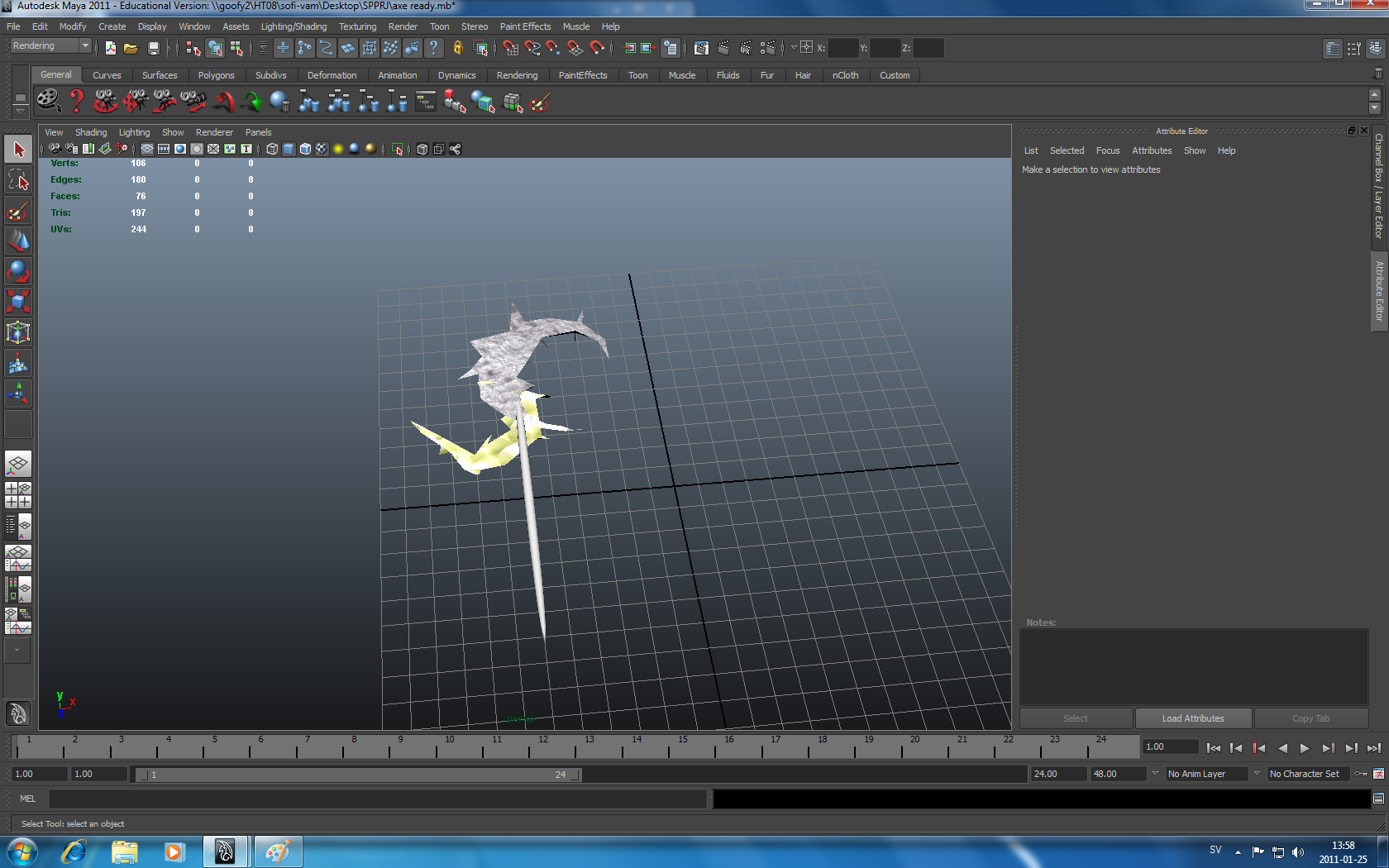Use all lights in viewport
This screenshot has height=868, width=1389.
(338, 149)
